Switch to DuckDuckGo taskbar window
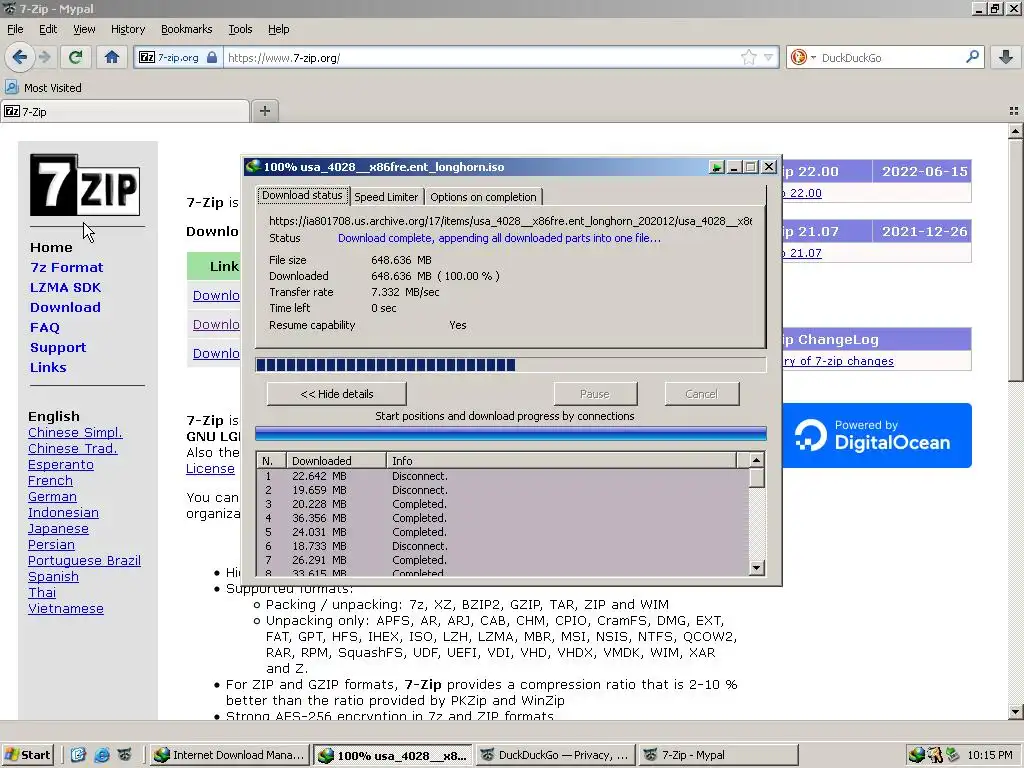This screenshot has height=768, width=1024. (x=555, y=755)
